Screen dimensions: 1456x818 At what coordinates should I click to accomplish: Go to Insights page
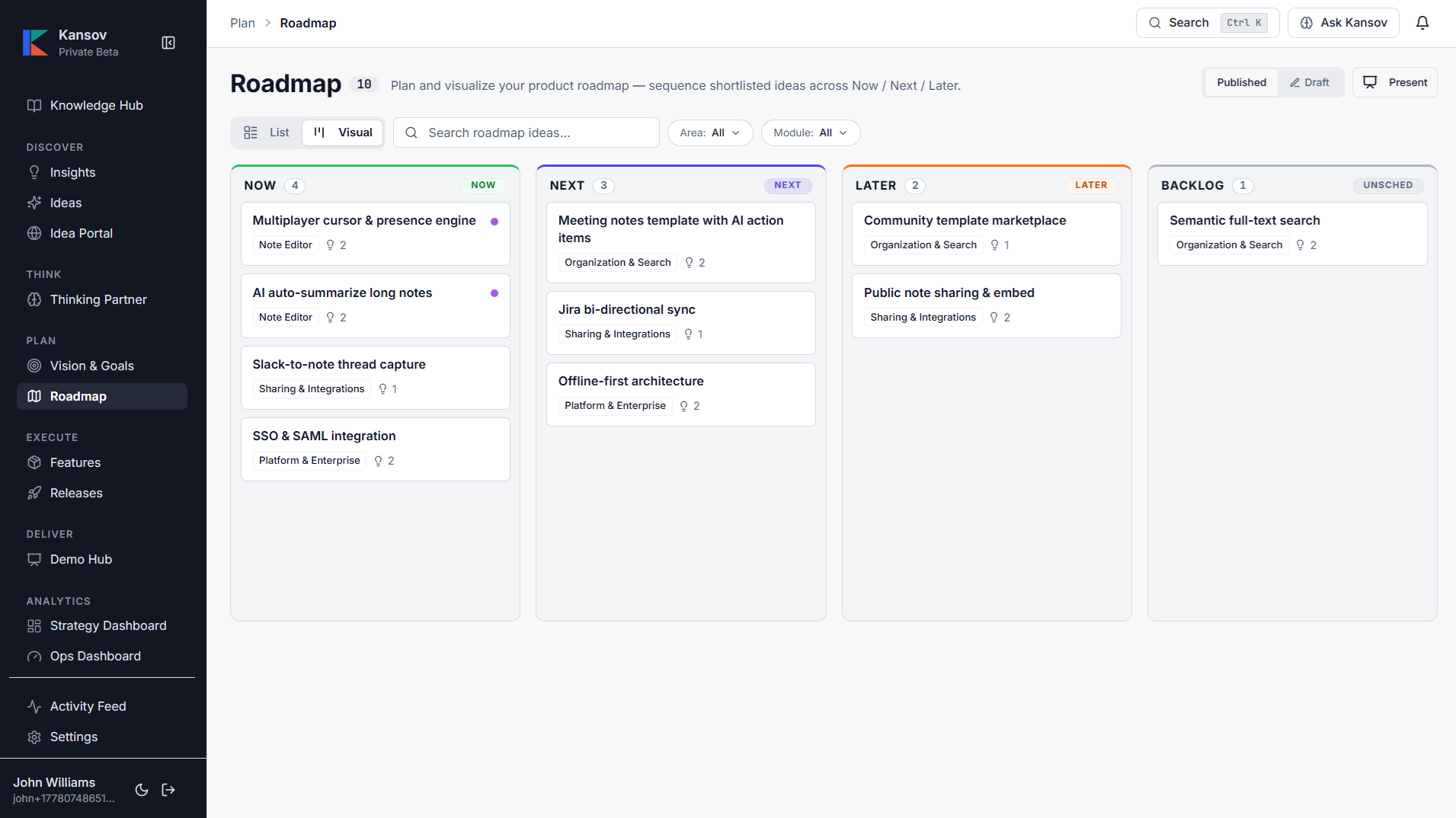(x=102, y=172)
